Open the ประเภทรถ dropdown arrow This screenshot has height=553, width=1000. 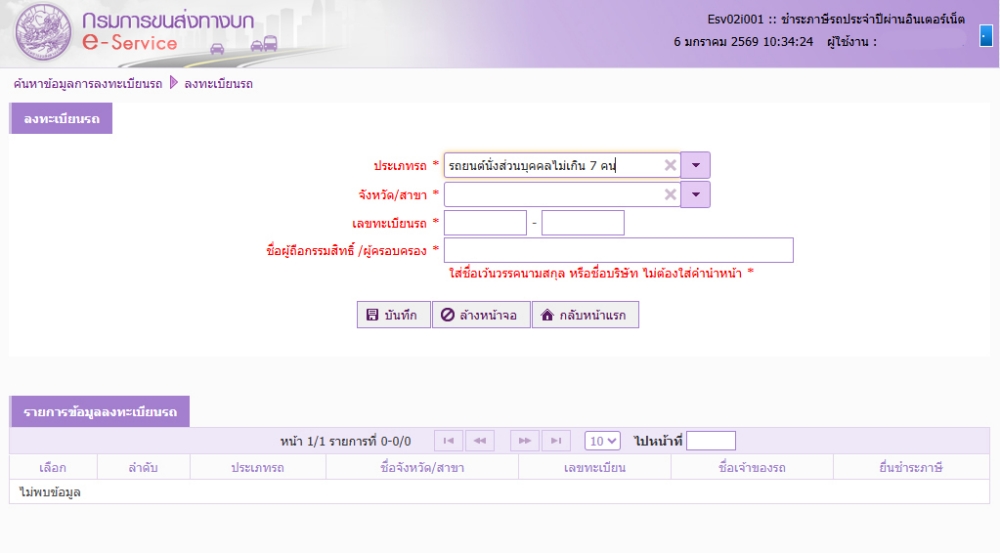click(x=695, y=165)
